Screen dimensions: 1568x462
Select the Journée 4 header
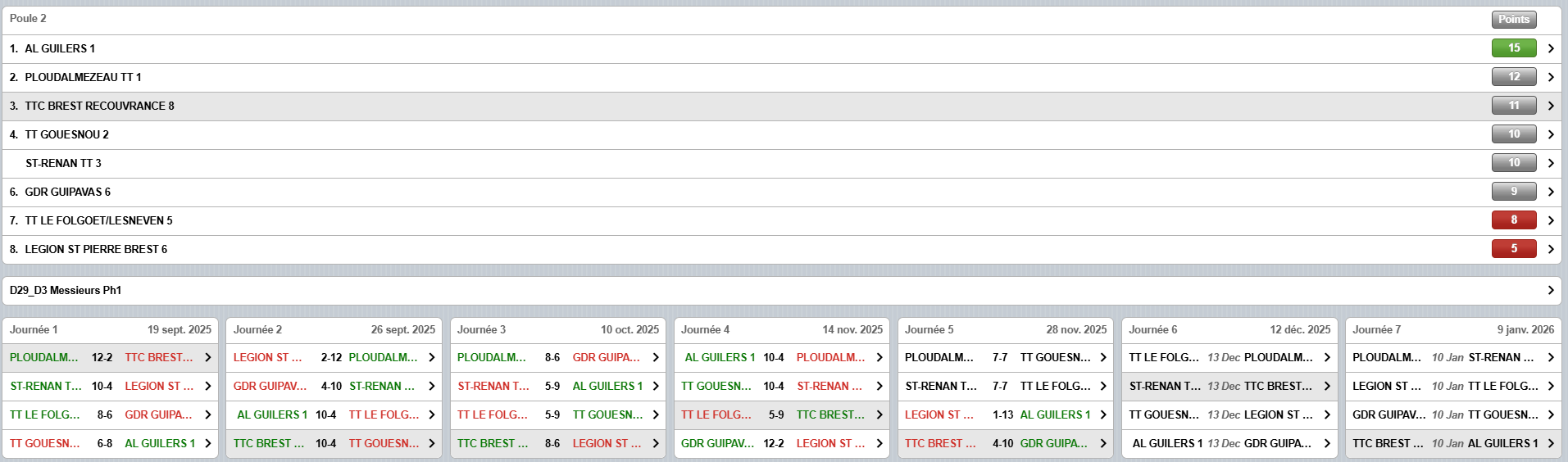[x=781, y=329]
